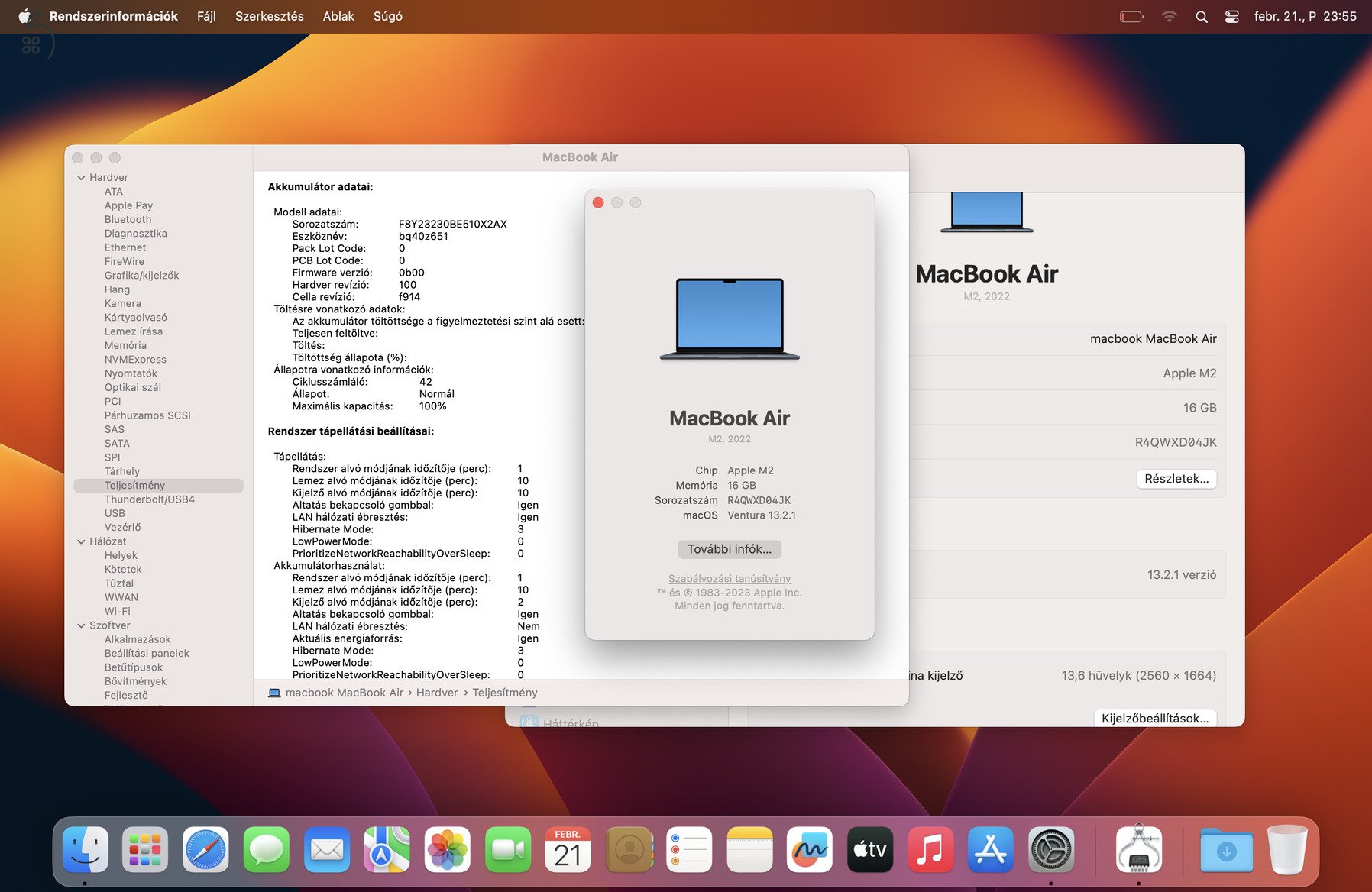1372x892 pixels.
Task: Click Hardver in the bottom path bar
Action: coord(437,693)
